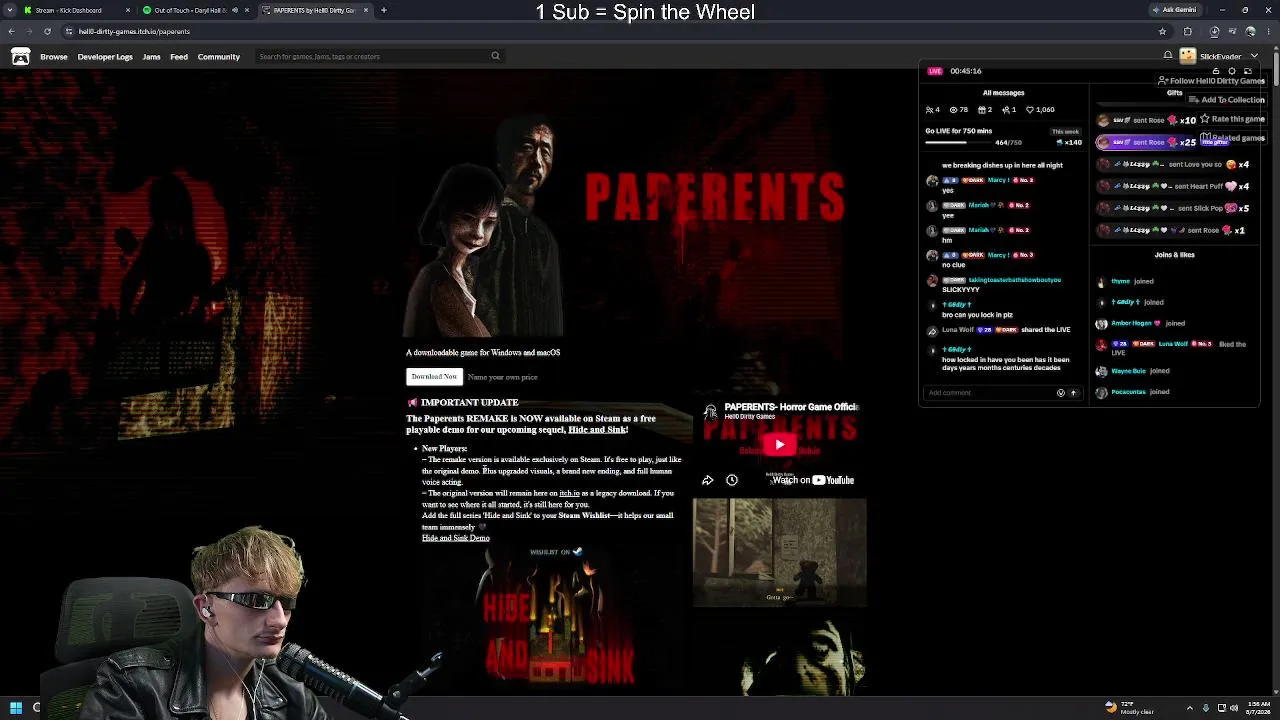The height and width of the screenshot is (720, 1280).
Task: Click the 'All messages' heading
Action: coord(1003,93)
